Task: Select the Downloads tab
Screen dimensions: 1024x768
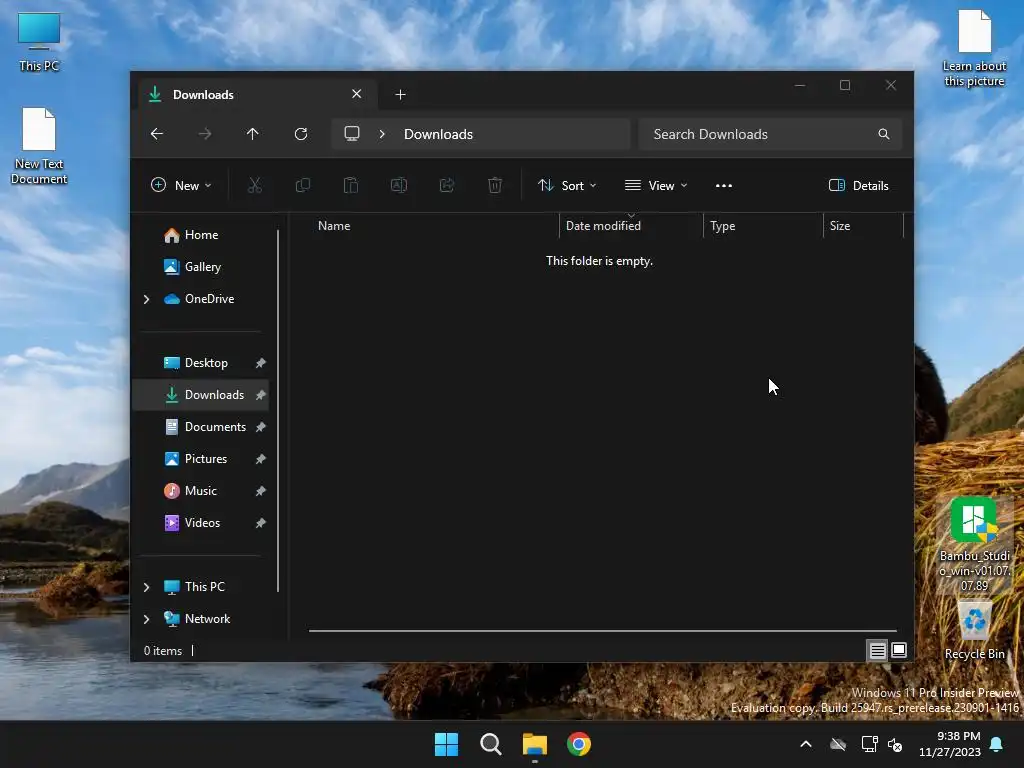Action: (x=257, y=95)
